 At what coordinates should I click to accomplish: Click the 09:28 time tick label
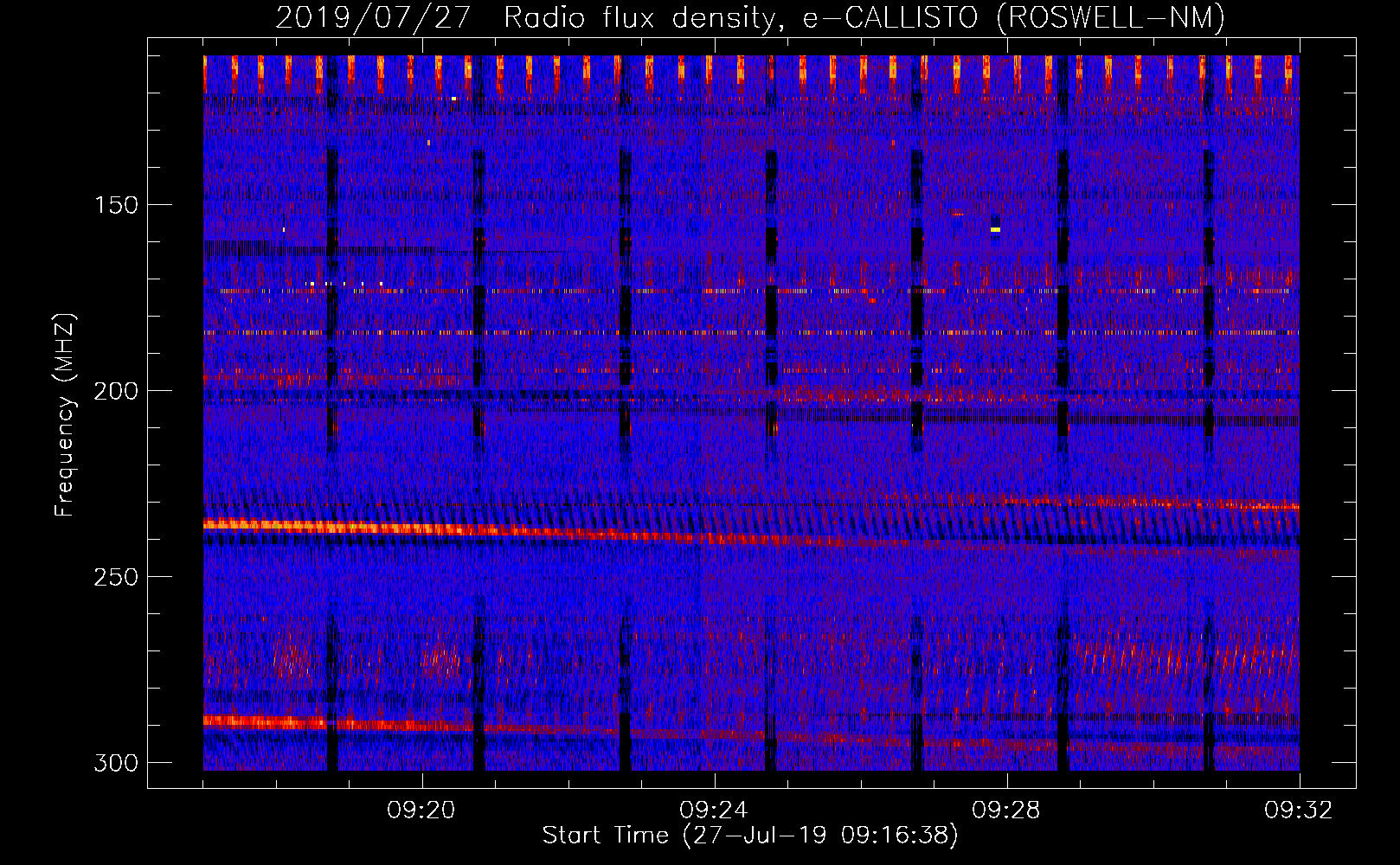1006,811
